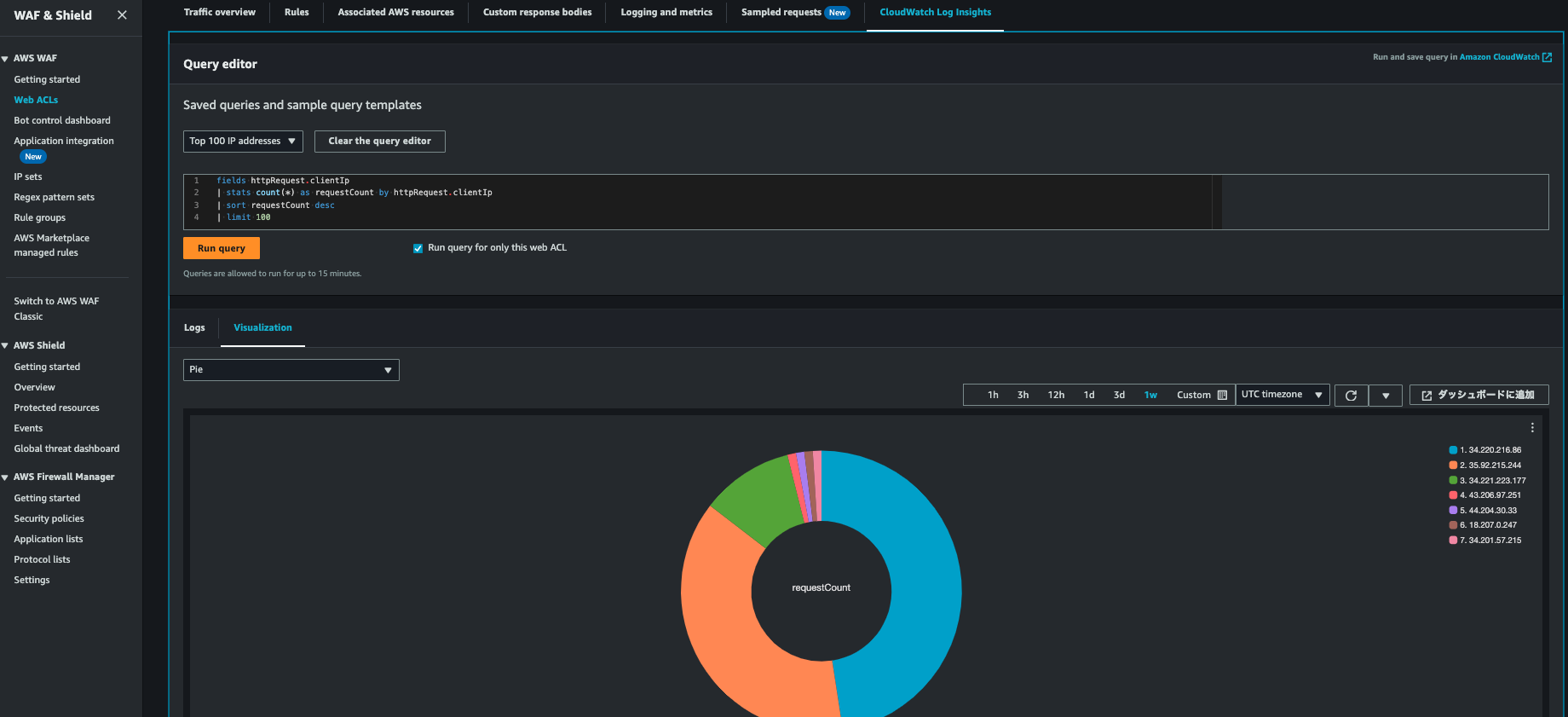This screenshot has height=717, width=1568.
Task: Open Logging and metrics tab
Action: (666, 13)
